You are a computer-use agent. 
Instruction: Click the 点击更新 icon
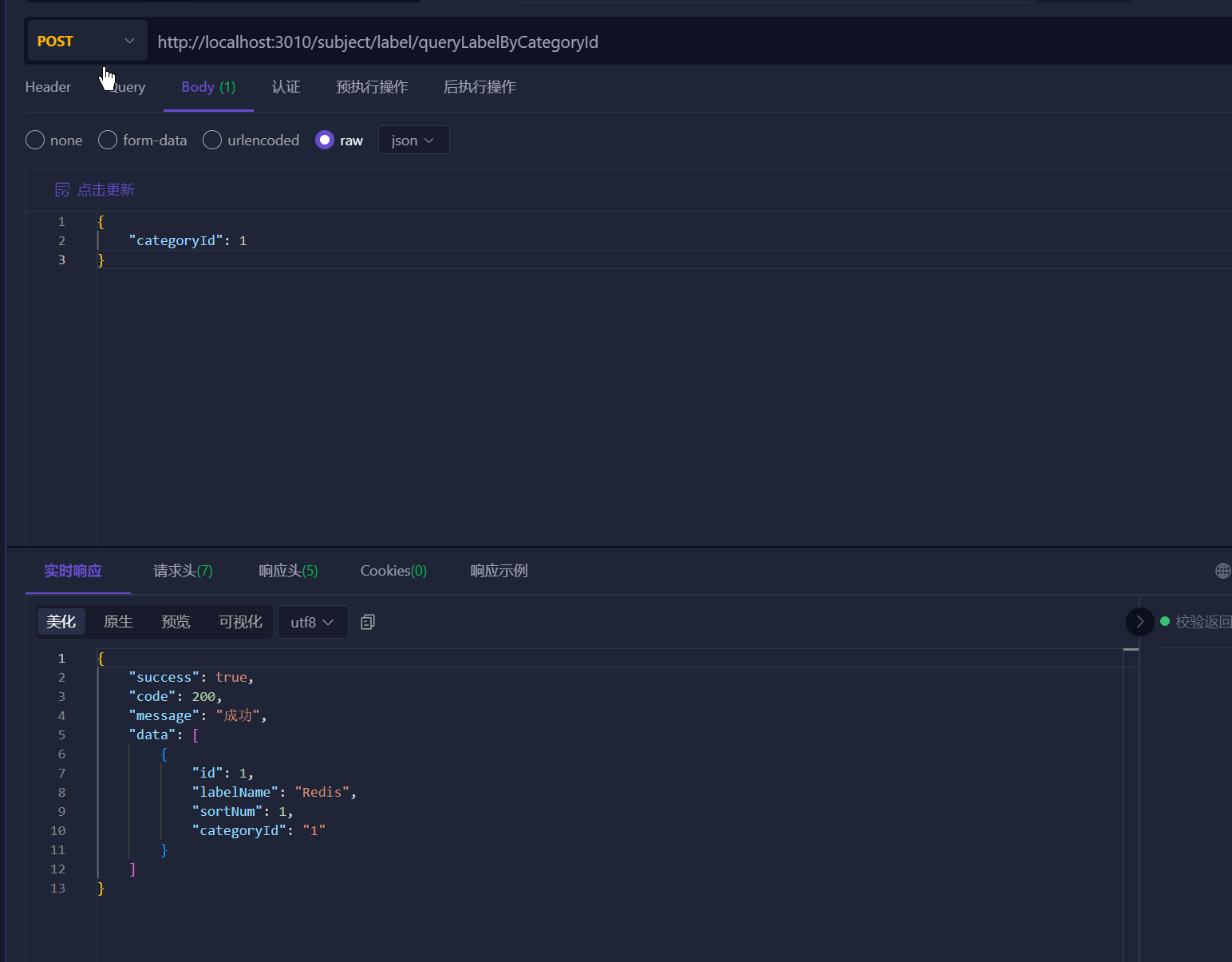click(x=62, y=190)
